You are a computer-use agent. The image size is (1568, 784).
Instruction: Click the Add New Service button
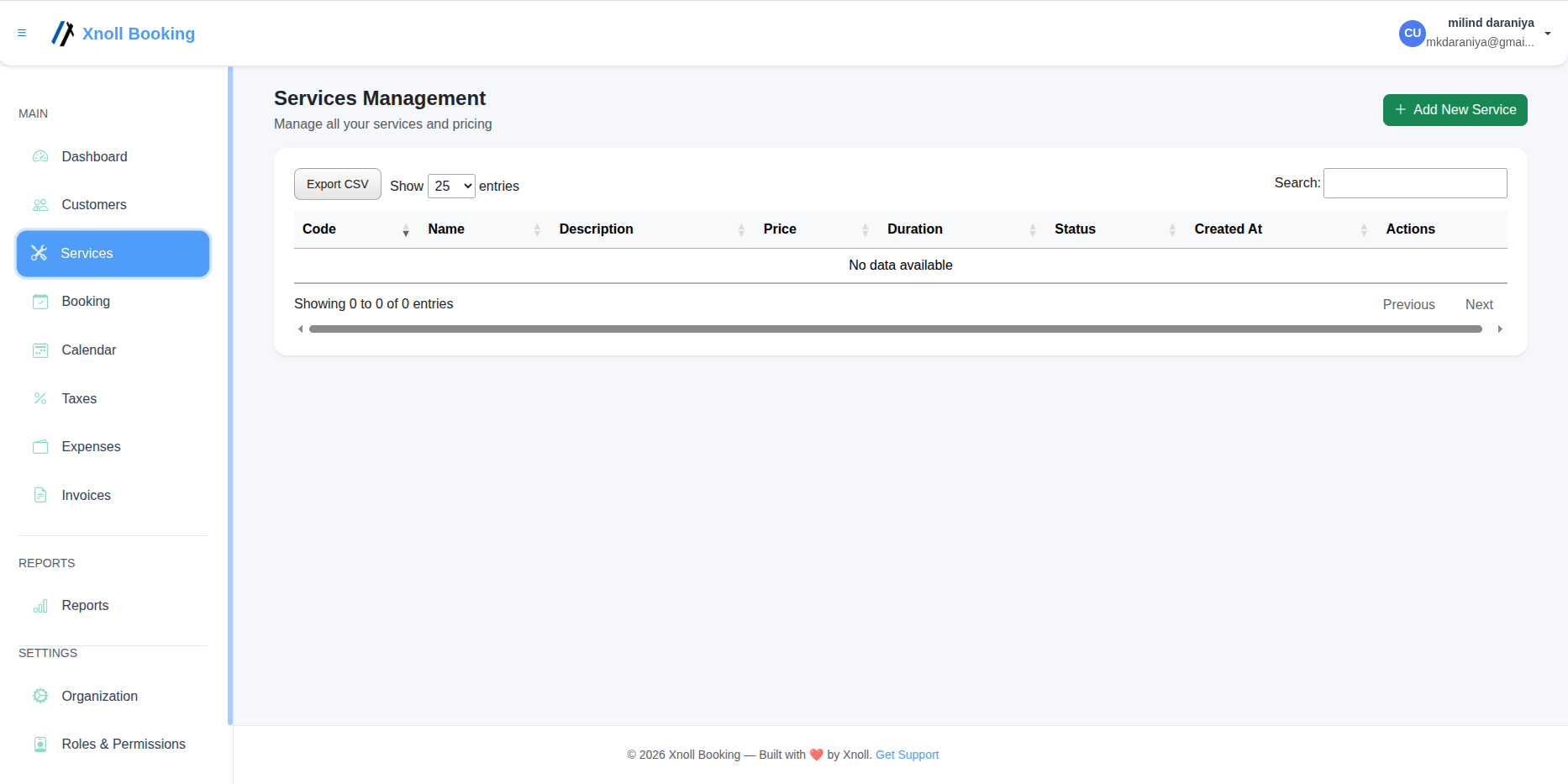tap(1455, 109)
